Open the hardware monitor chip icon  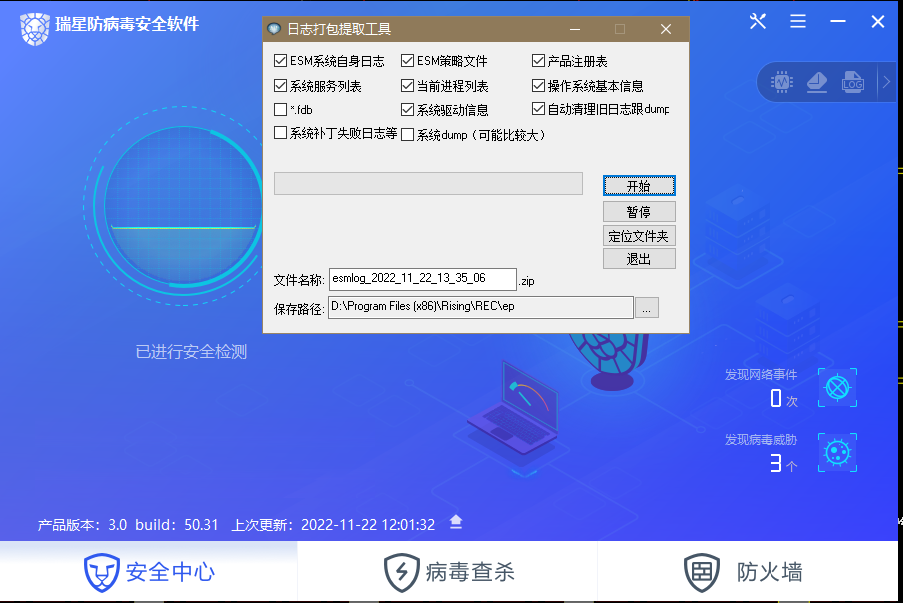pos(781,82)
